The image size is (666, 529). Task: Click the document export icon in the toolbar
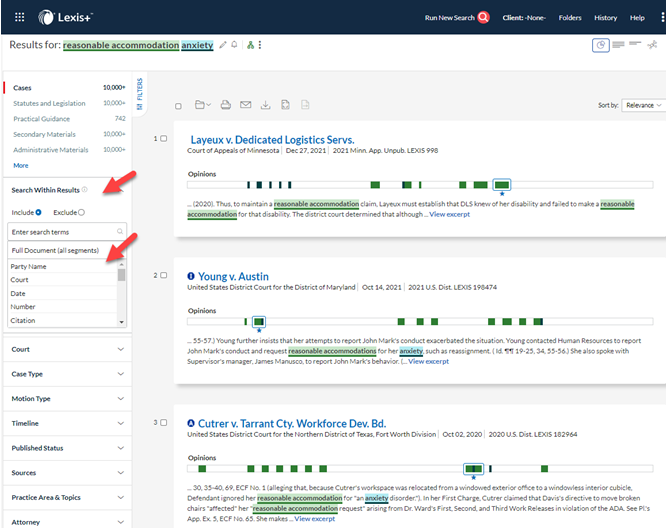(285, 105)
